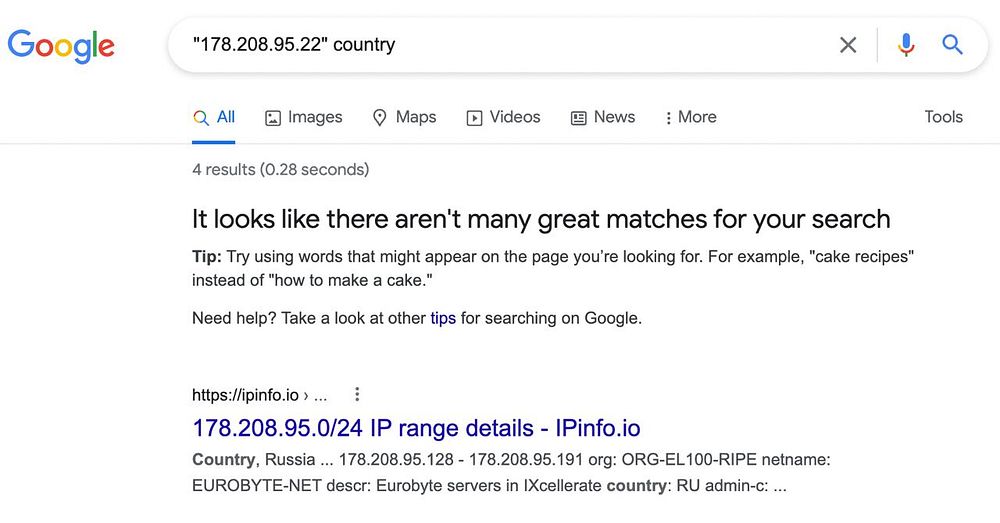
Task: Open the Tools filter options
Action: [x=943, y=117]
